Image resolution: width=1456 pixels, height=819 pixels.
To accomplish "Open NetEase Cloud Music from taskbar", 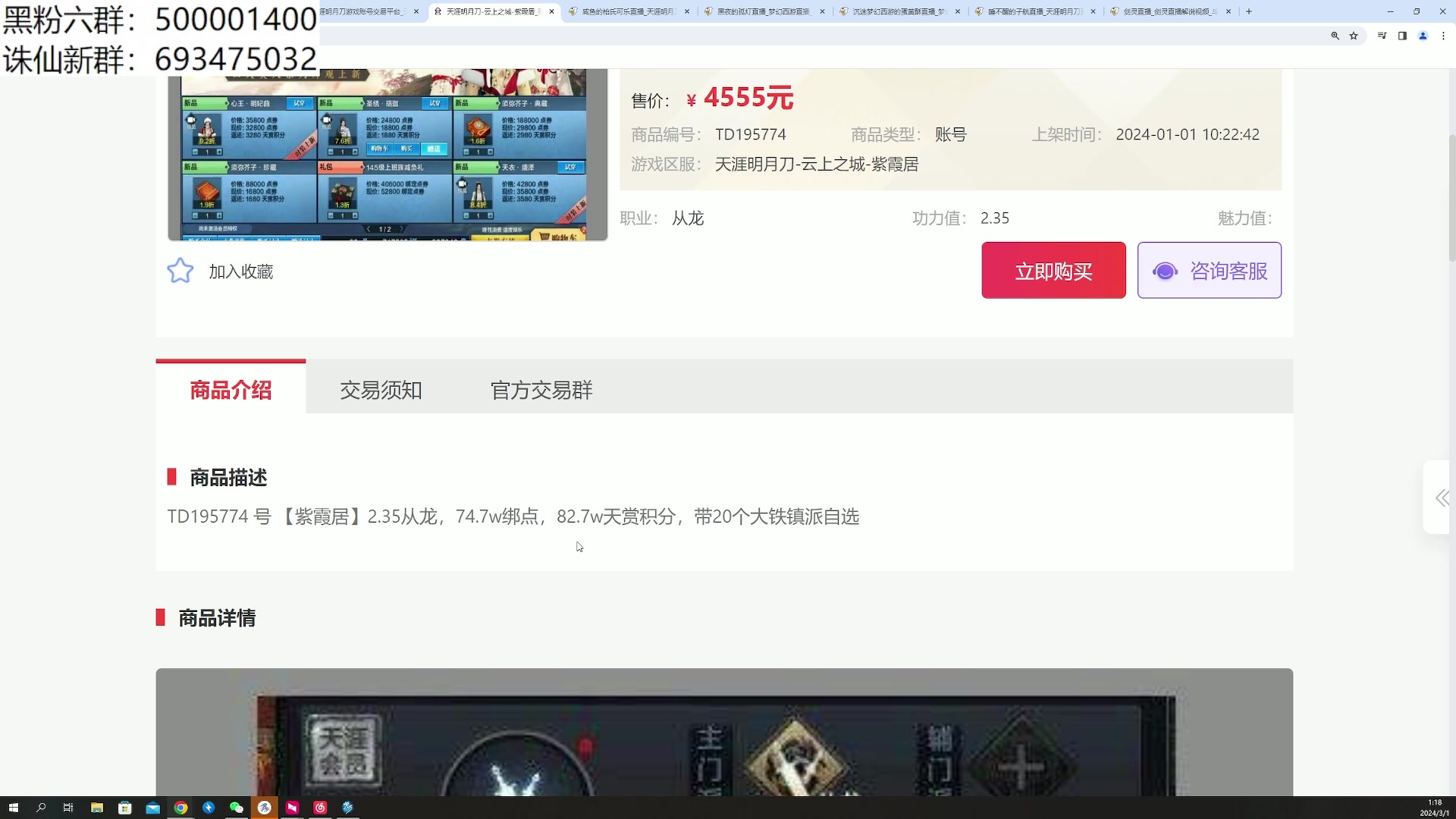I will coord(320,808).
